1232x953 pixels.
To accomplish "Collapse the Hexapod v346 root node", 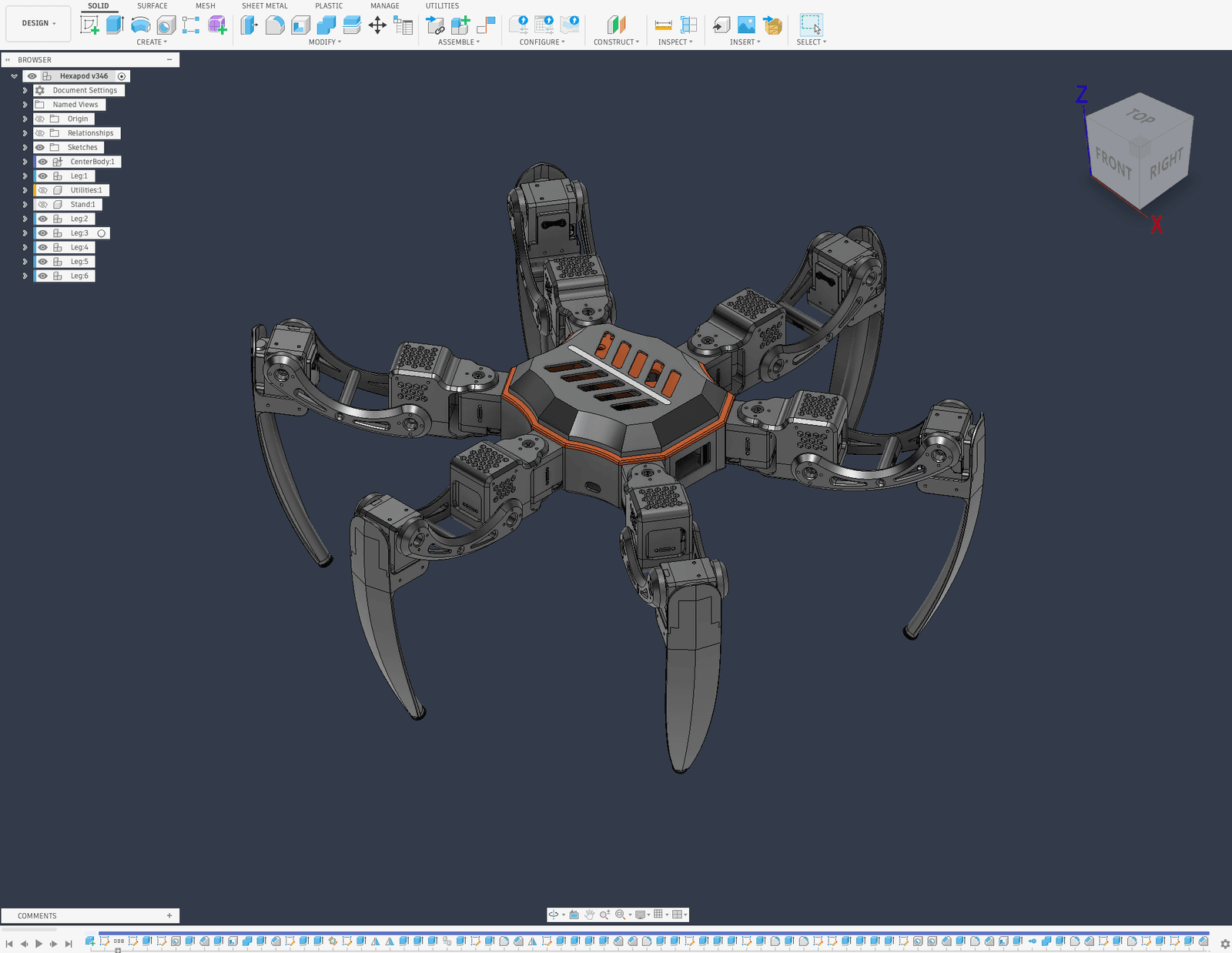I will coord(14,76).
